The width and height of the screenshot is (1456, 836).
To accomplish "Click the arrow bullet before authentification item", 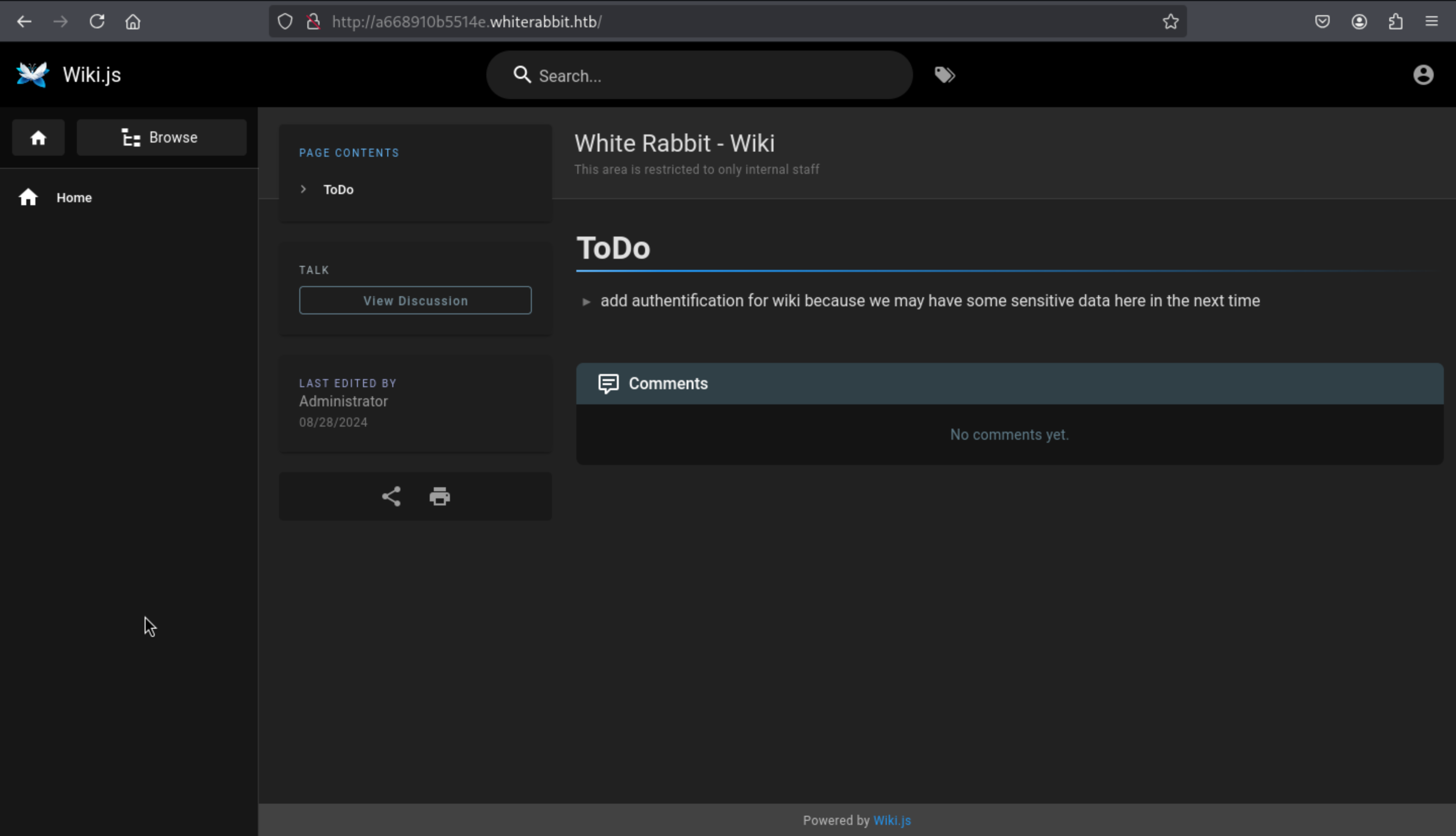I will point(586,302).
